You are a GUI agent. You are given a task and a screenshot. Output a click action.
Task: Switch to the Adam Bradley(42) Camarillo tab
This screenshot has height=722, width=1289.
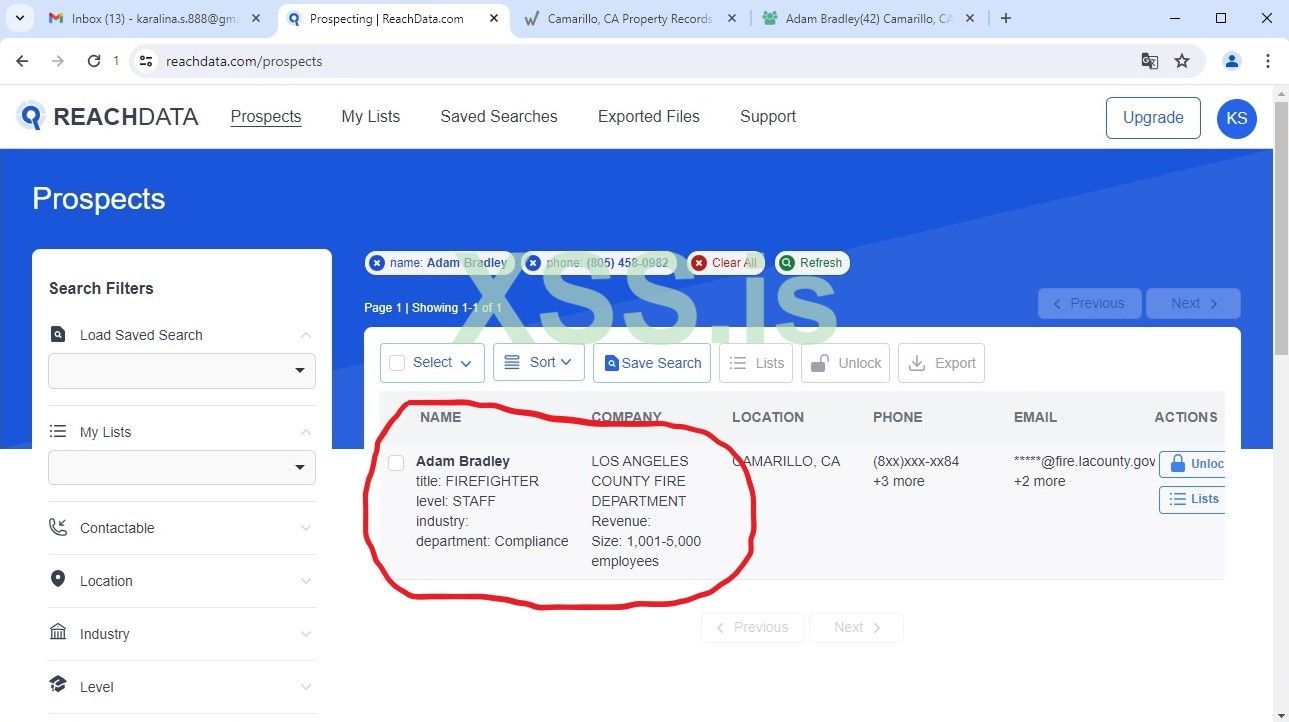pyautogui.click(x=867, y=18)
